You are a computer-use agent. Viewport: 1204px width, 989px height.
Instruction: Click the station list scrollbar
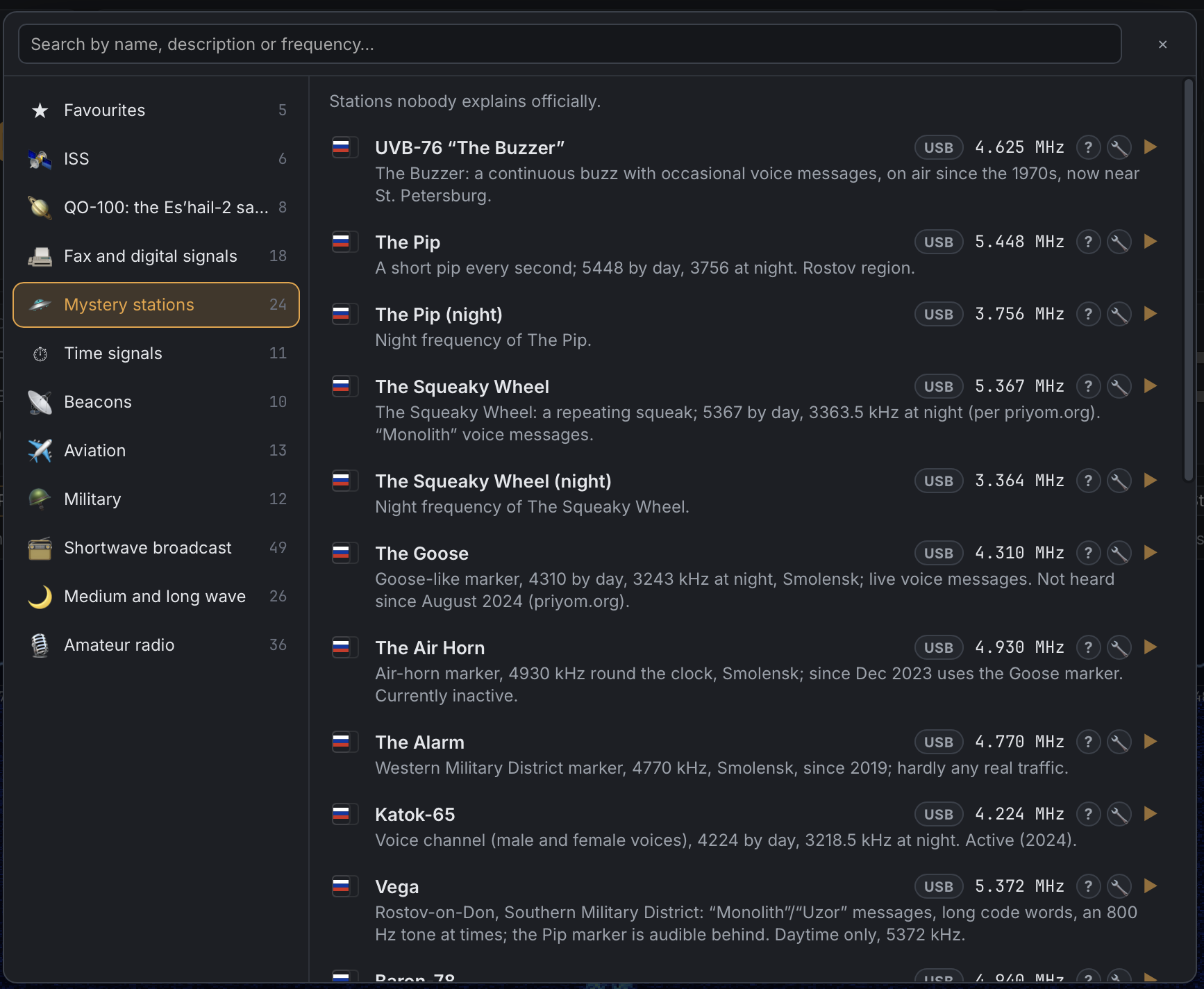[1188, 280]
